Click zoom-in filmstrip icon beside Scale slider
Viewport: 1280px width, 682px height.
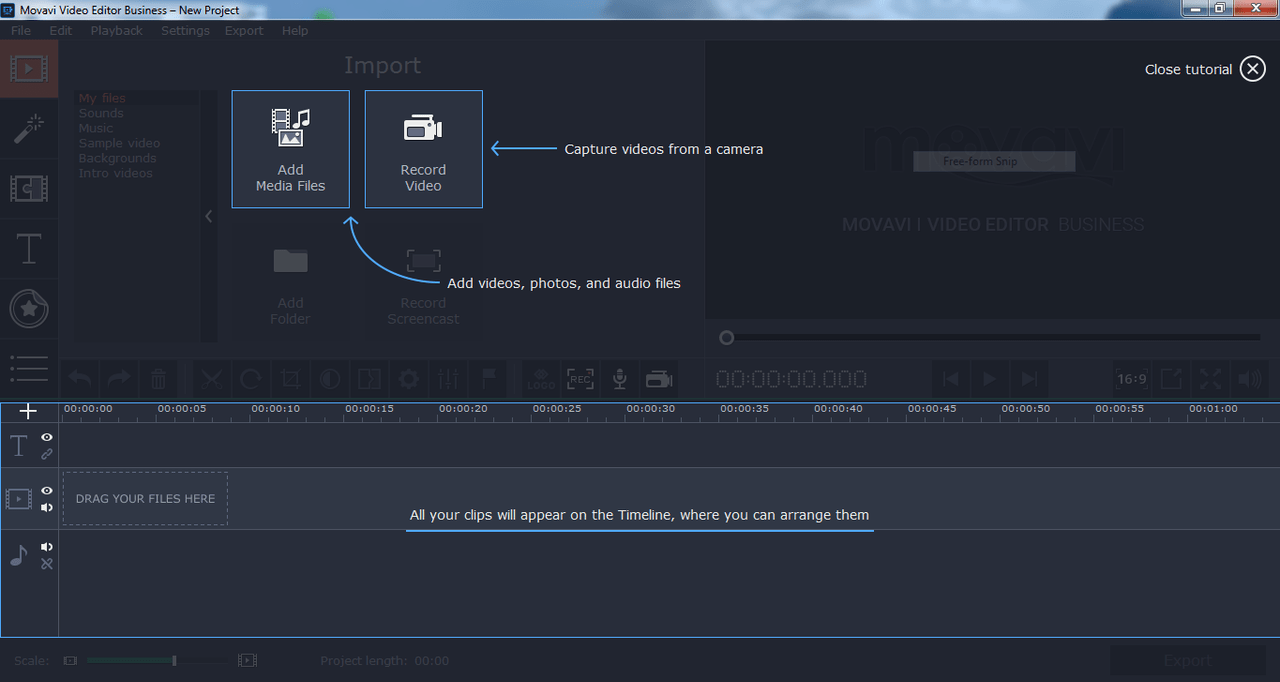click(x=247, y=661)
